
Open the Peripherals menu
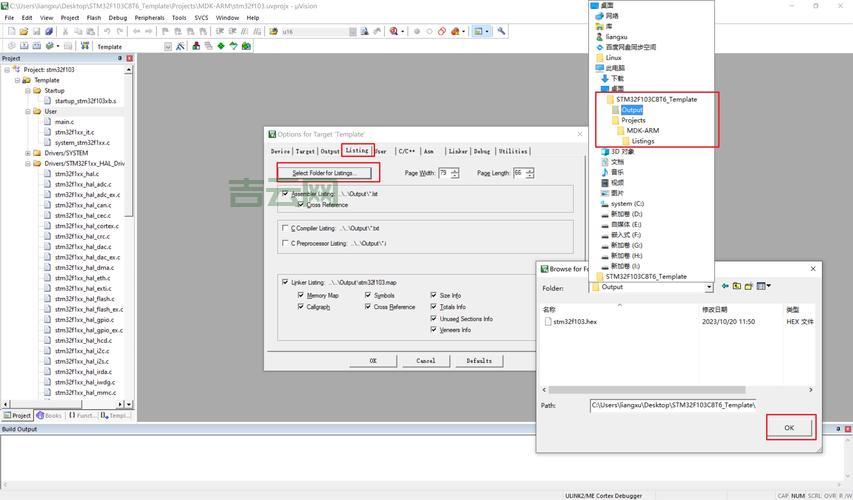click(x=149, y=17)
